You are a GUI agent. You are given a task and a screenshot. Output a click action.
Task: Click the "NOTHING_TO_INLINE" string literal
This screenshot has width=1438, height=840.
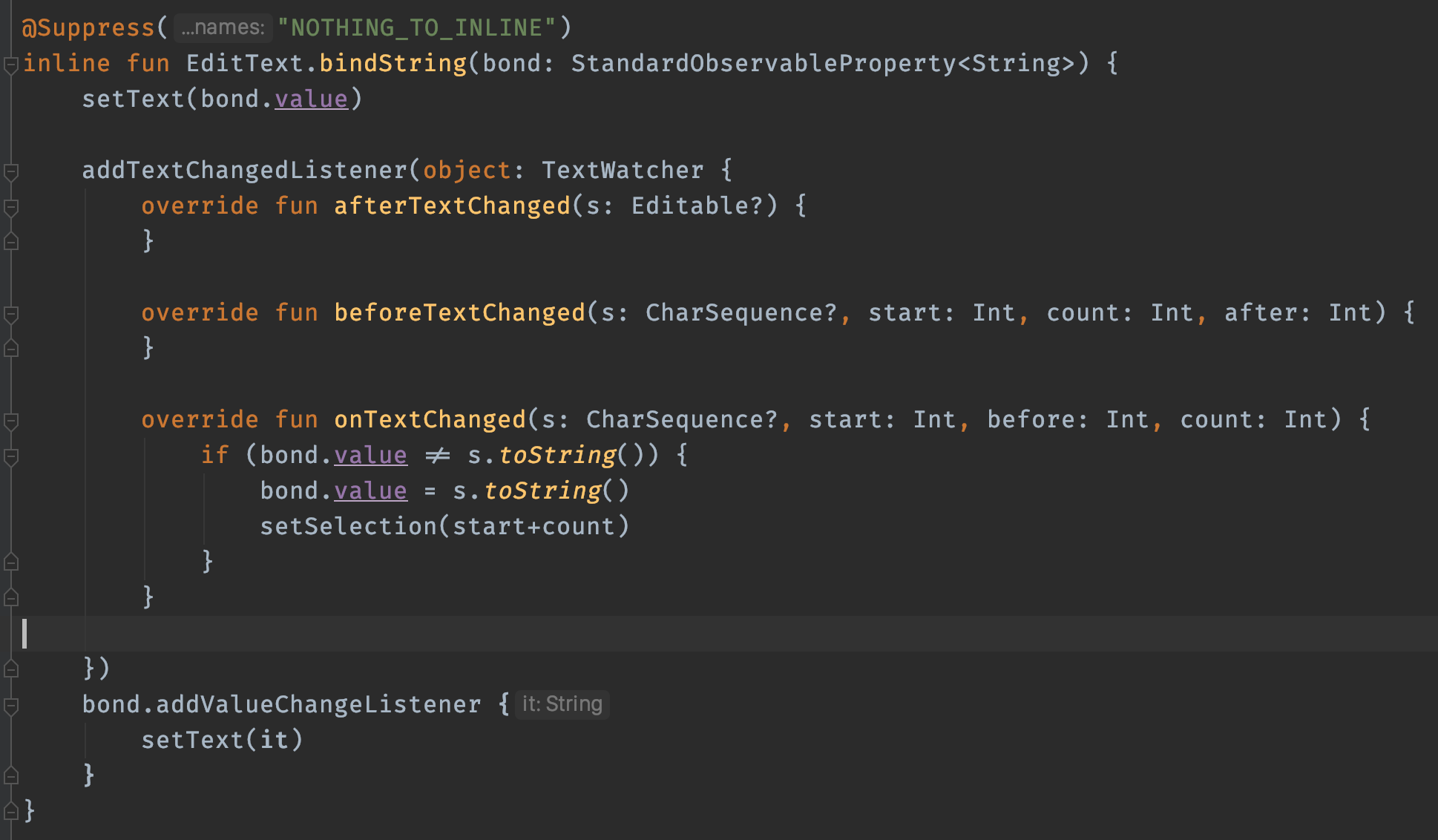[x=416, y=28]
